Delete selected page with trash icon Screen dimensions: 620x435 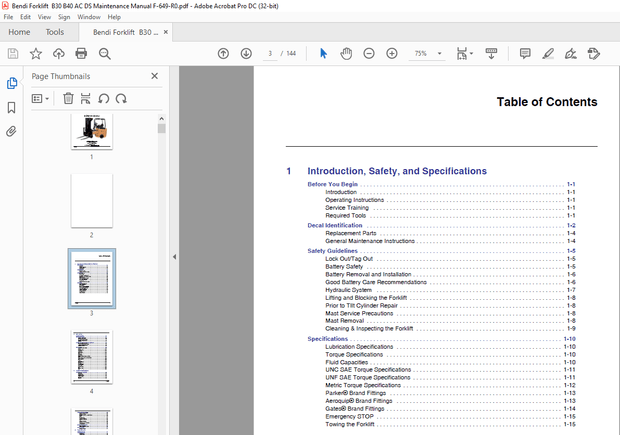(68, 98)
